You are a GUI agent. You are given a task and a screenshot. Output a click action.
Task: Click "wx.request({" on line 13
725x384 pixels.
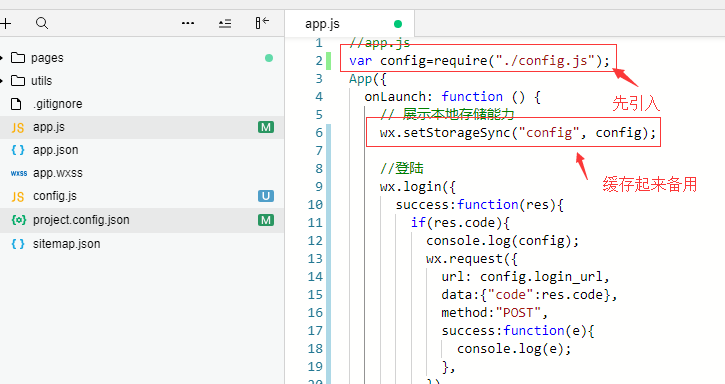tap(472, 259)
